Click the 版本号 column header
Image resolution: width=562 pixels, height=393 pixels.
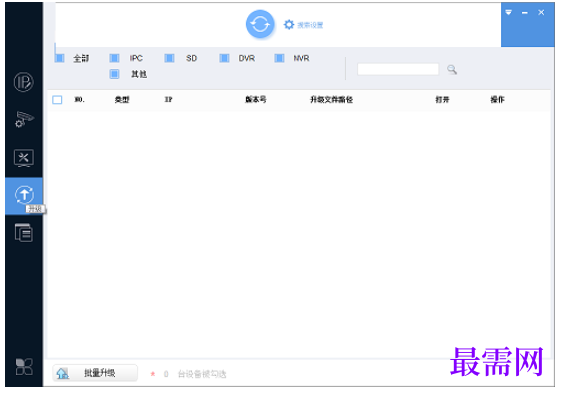click(256, 100)
